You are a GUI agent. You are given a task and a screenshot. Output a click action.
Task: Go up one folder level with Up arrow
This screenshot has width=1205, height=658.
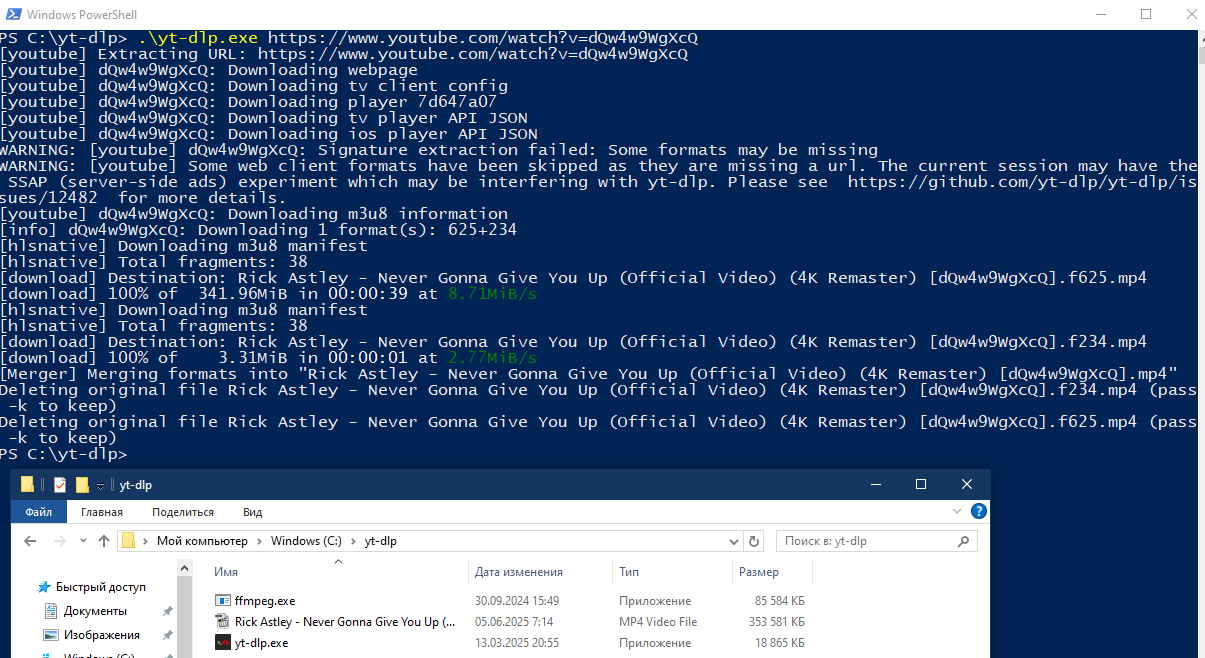coord(104,541)
